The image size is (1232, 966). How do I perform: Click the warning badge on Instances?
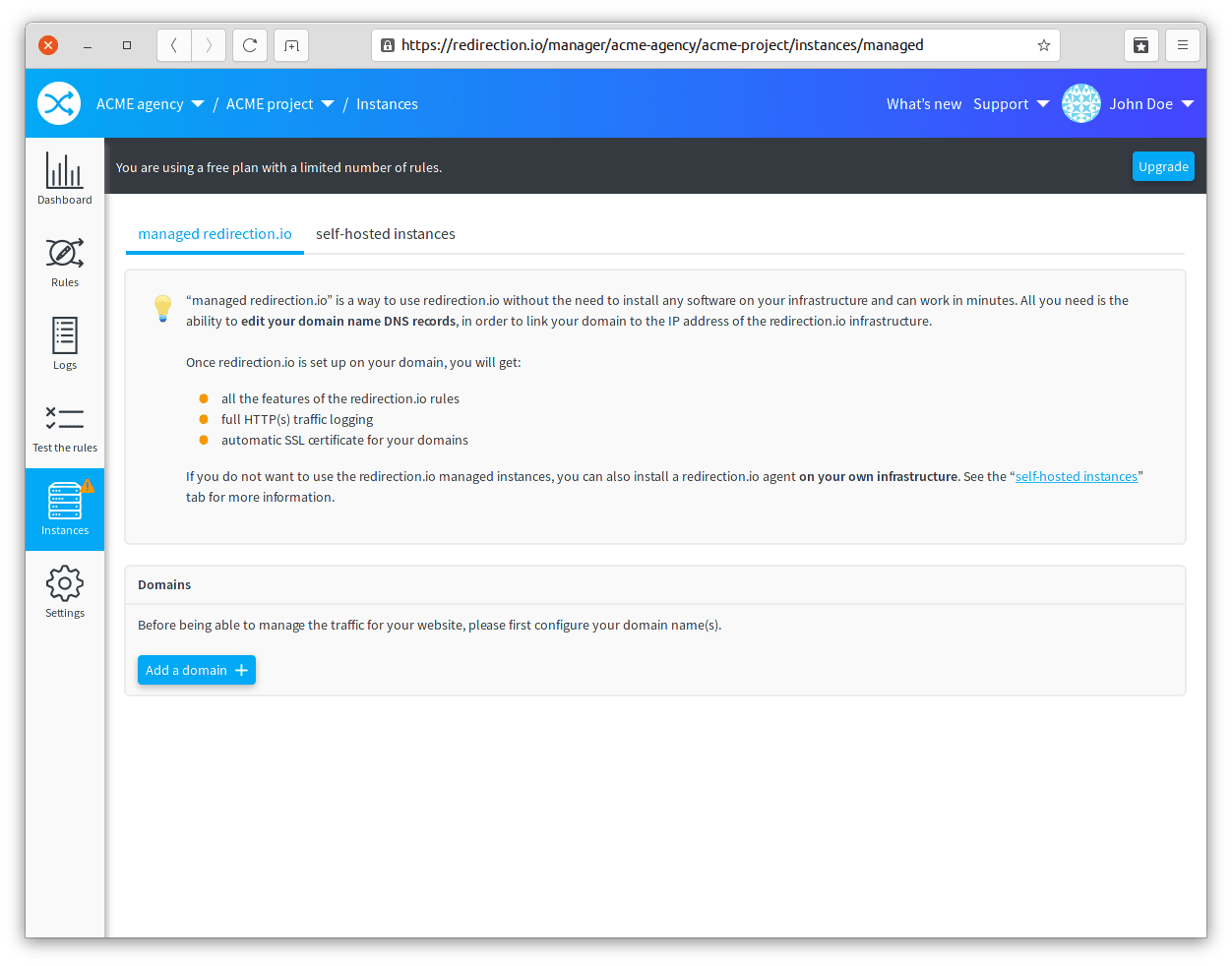[x=88, y=485]
